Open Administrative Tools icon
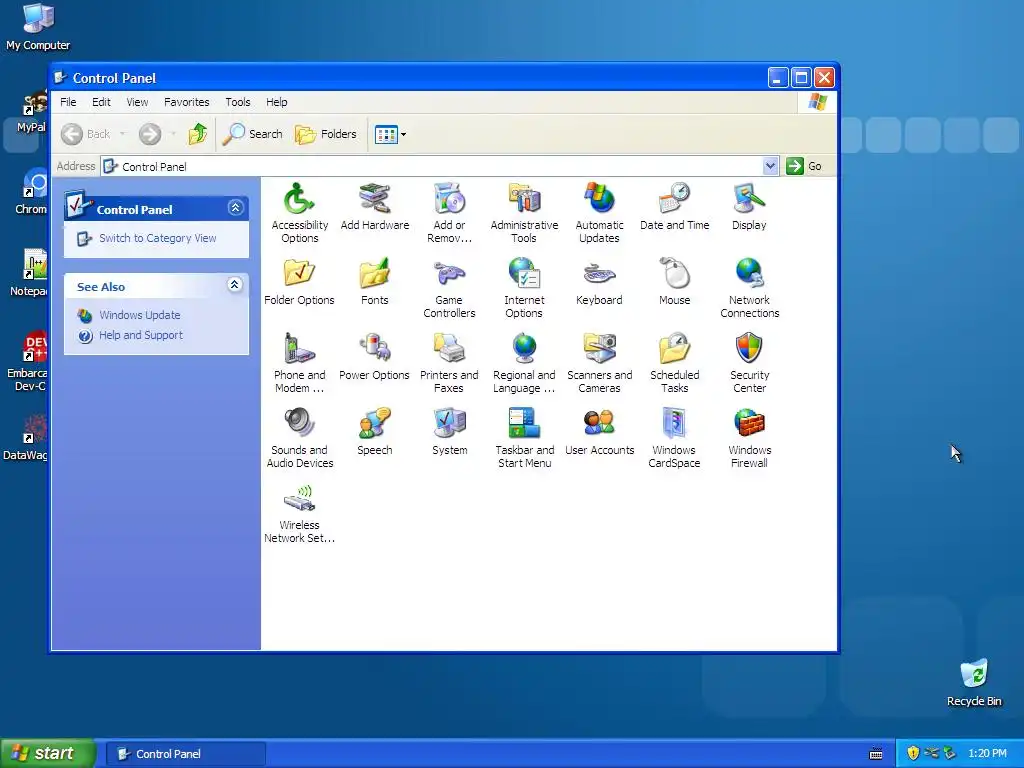This screenshot has height=768, width=1024. pos(524,199)
